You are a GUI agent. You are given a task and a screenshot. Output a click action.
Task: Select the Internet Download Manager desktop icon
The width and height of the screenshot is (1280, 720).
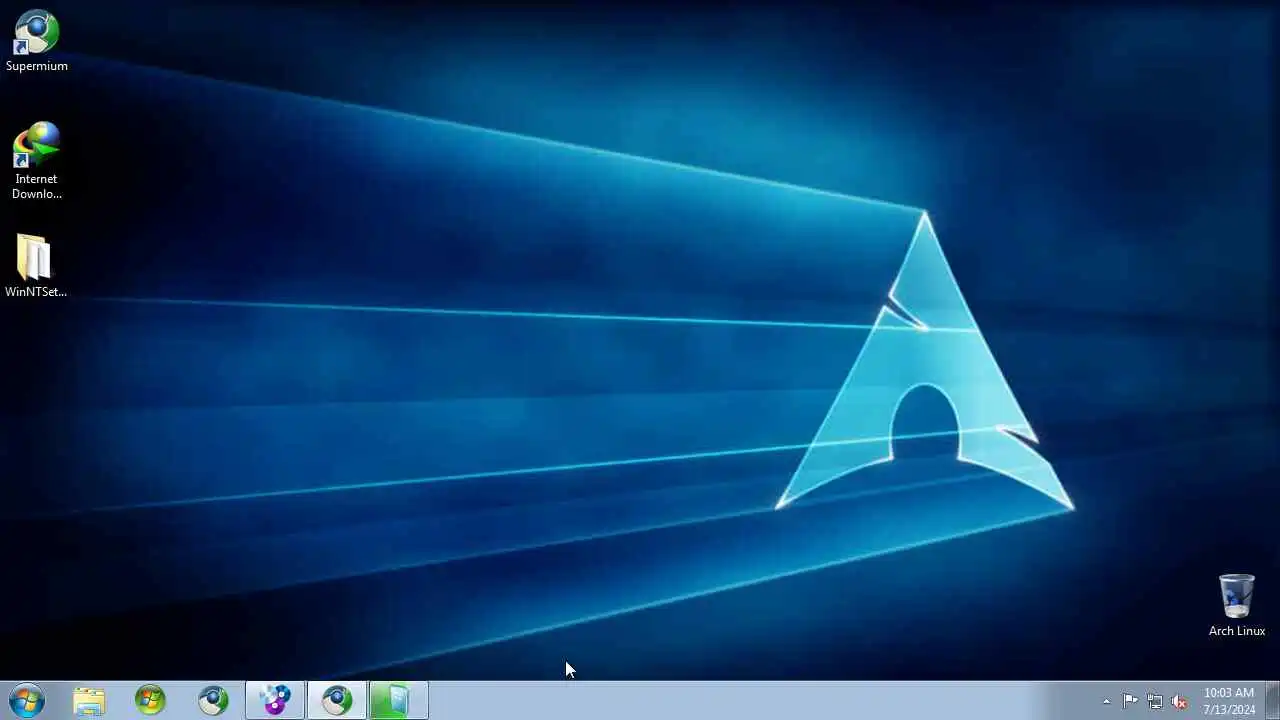coord(37,161)
